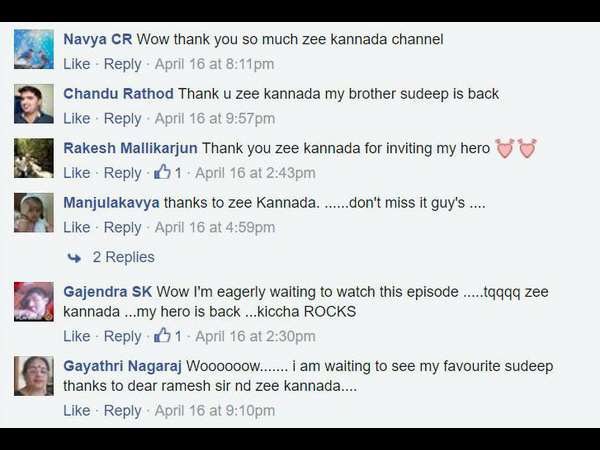Expand the 2 Replies thread arrow
Screen dimensions: 600x450
[74, 258]
